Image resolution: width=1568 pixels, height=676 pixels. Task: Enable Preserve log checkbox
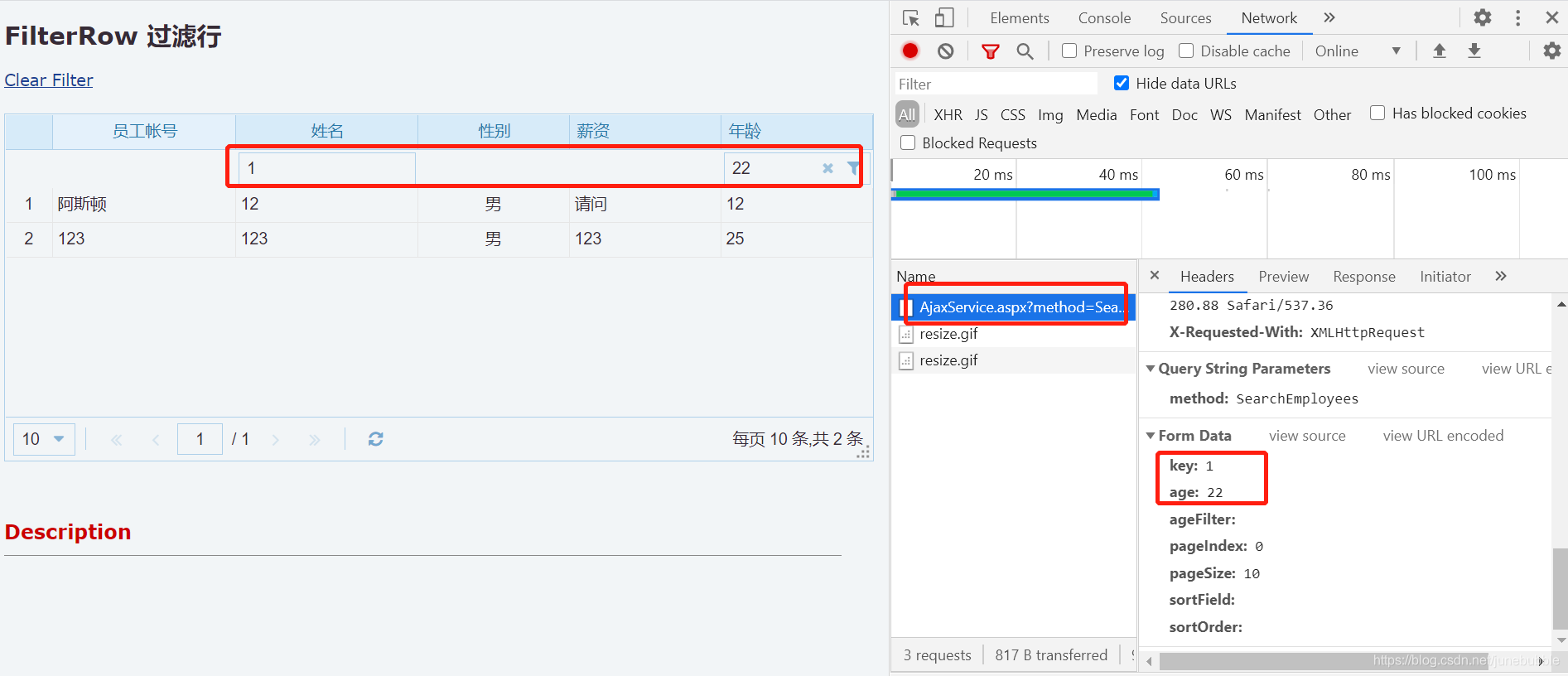1069,51
